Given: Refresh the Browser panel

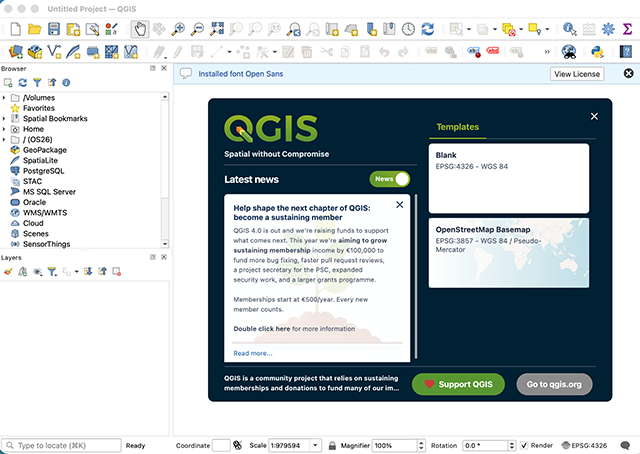Looking at the screenshot, I should [x=22, y=82].
